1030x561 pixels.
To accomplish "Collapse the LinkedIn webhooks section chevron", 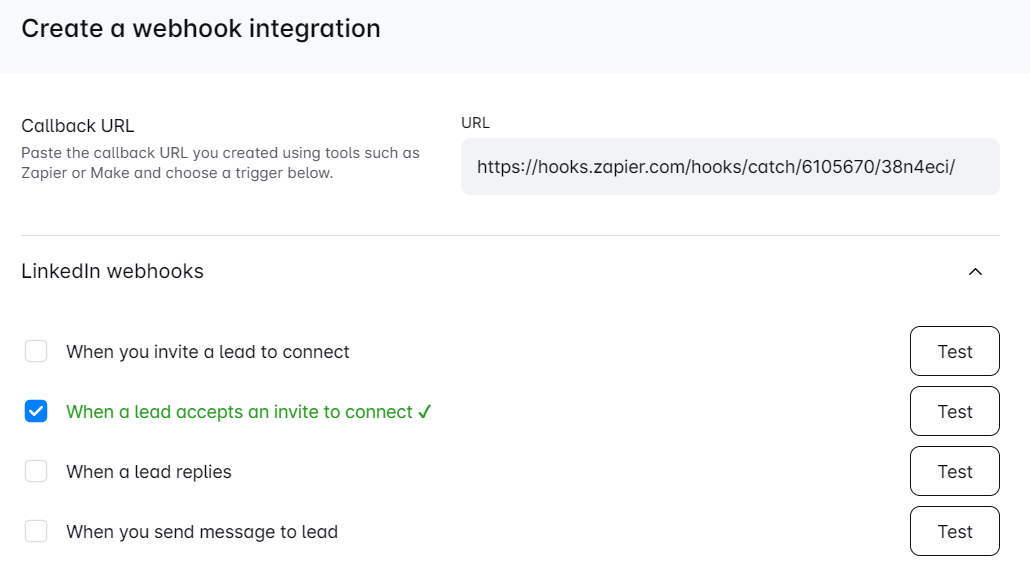I will pos(975,272).
